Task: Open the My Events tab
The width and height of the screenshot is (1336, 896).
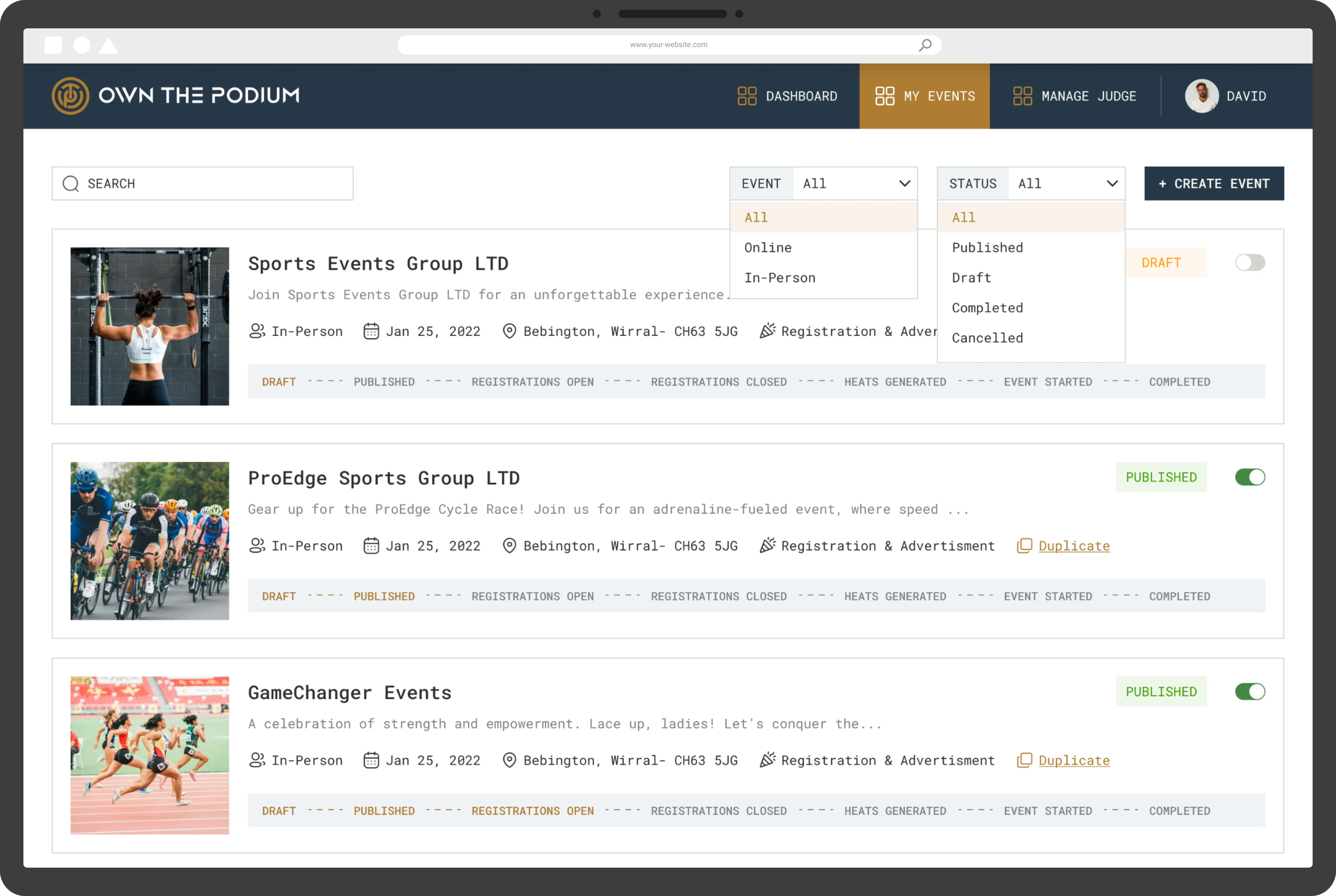Action: click(924, 96)
